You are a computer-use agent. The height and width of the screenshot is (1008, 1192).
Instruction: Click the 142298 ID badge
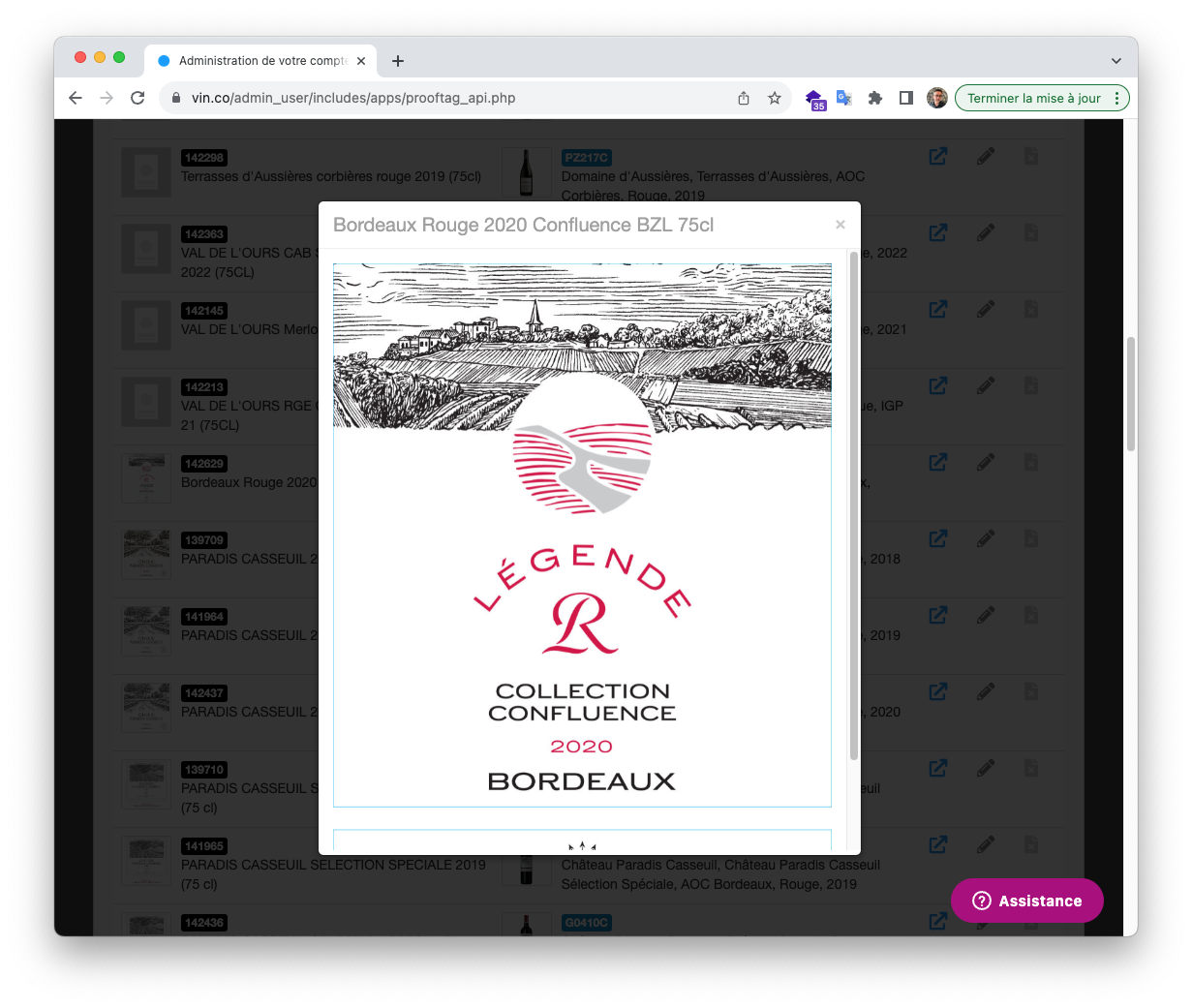pos(204,158)
